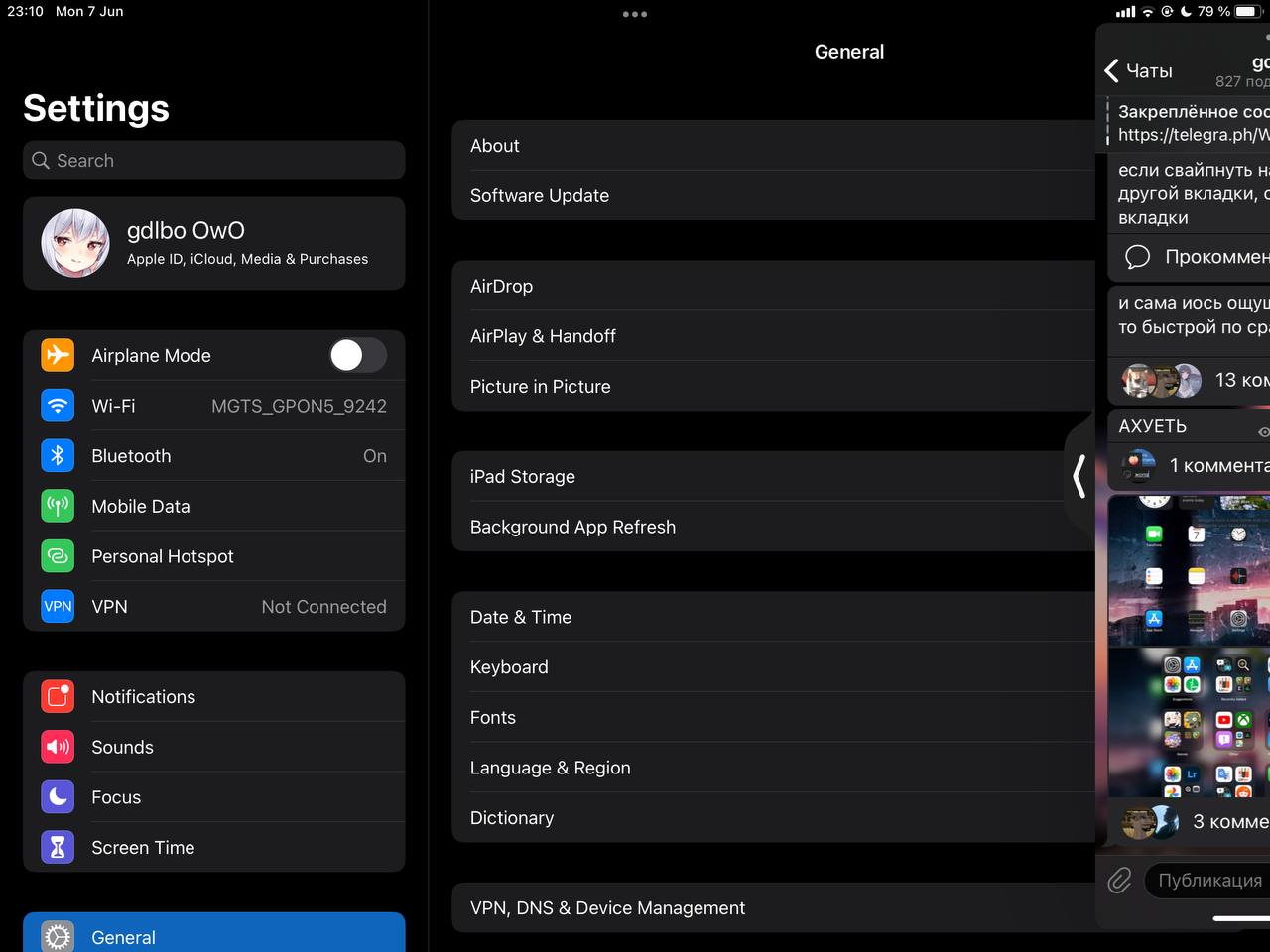Tap the gdlbo OwO profile avatar
The height and width of the screenshot is (952, 1270).
[x=75, y=243]
